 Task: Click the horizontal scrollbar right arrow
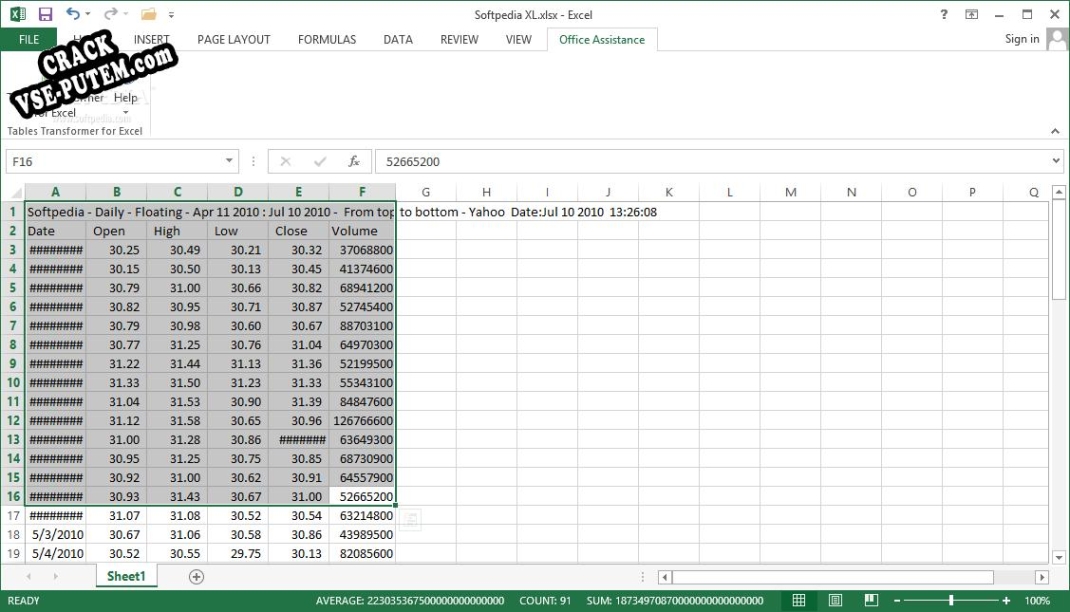point(1041,577)
